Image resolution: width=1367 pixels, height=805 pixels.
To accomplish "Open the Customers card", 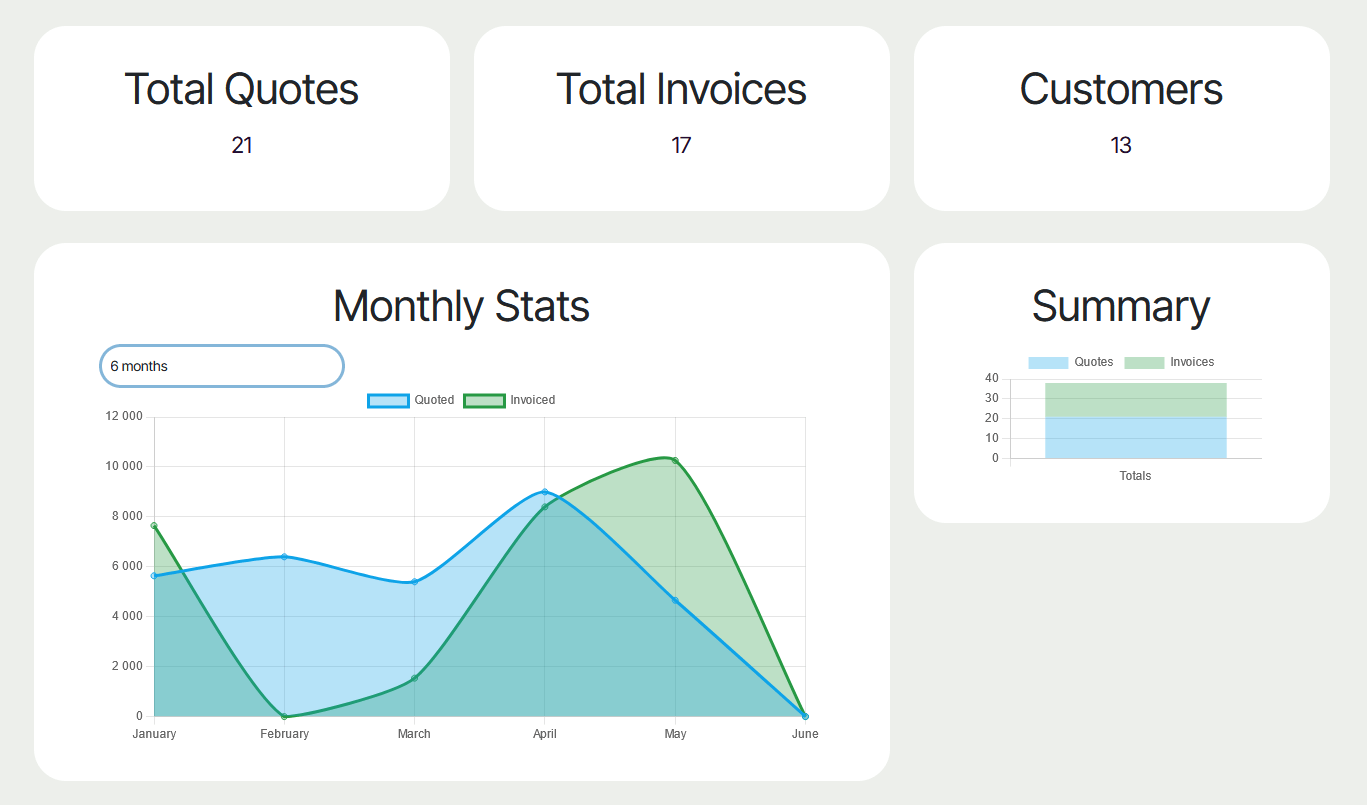I will click(1121, 118).
